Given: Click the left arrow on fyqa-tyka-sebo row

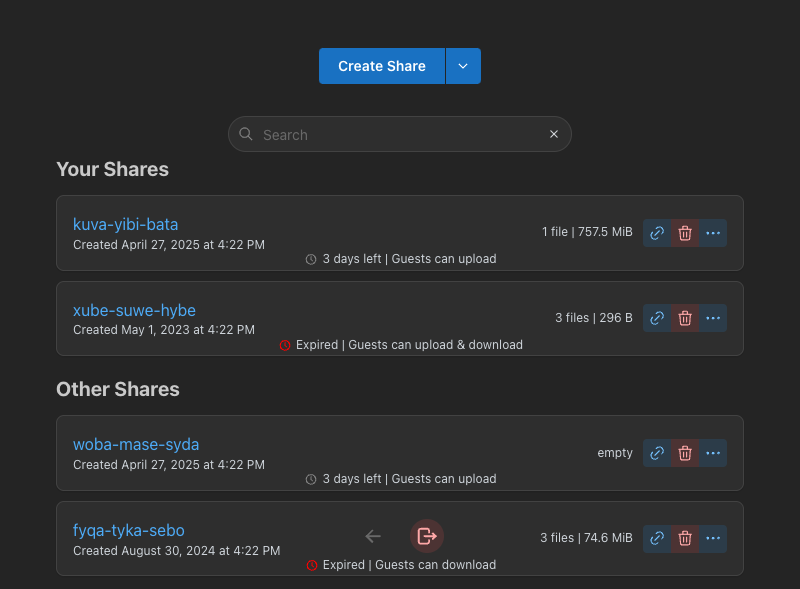Looking at the screenshot, I should pyautogui.click(x=373, y=536).
